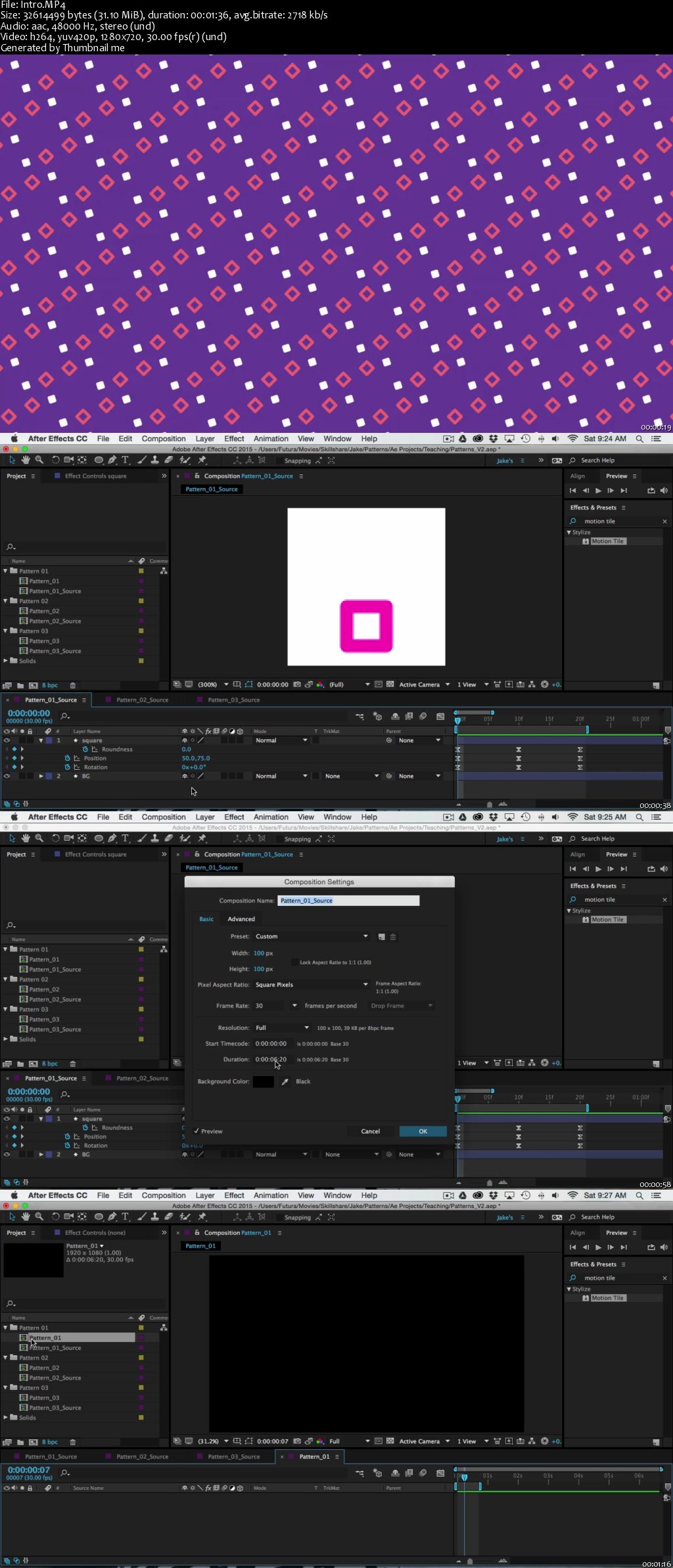Viewport: 673px width, 1568px height.
Task: Open (300%) magnification dropdown in 9:24 AM viewer
Action: (x=213, y=684)
